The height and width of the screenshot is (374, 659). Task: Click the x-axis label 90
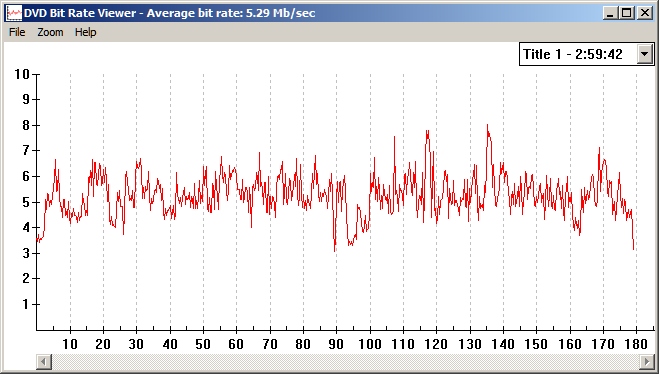tap(336, 345)
